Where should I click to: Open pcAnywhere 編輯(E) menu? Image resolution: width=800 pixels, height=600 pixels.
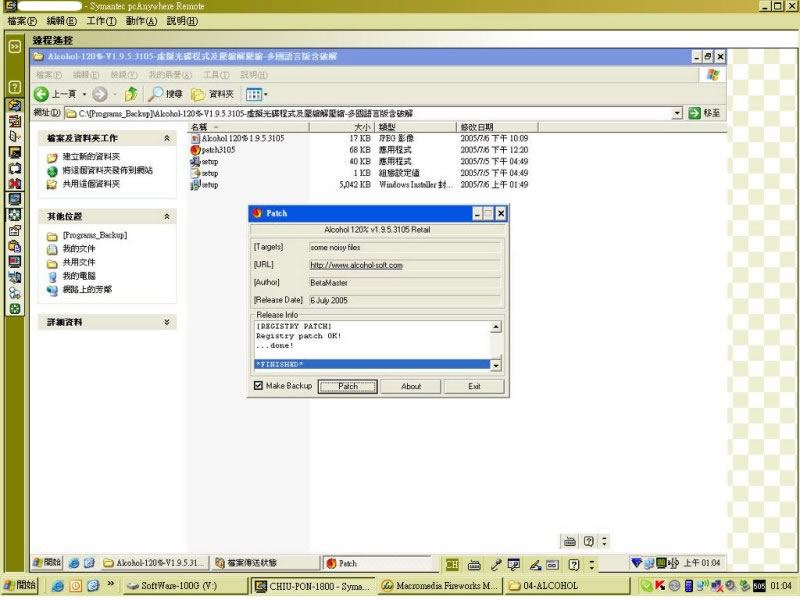point(61,21)
